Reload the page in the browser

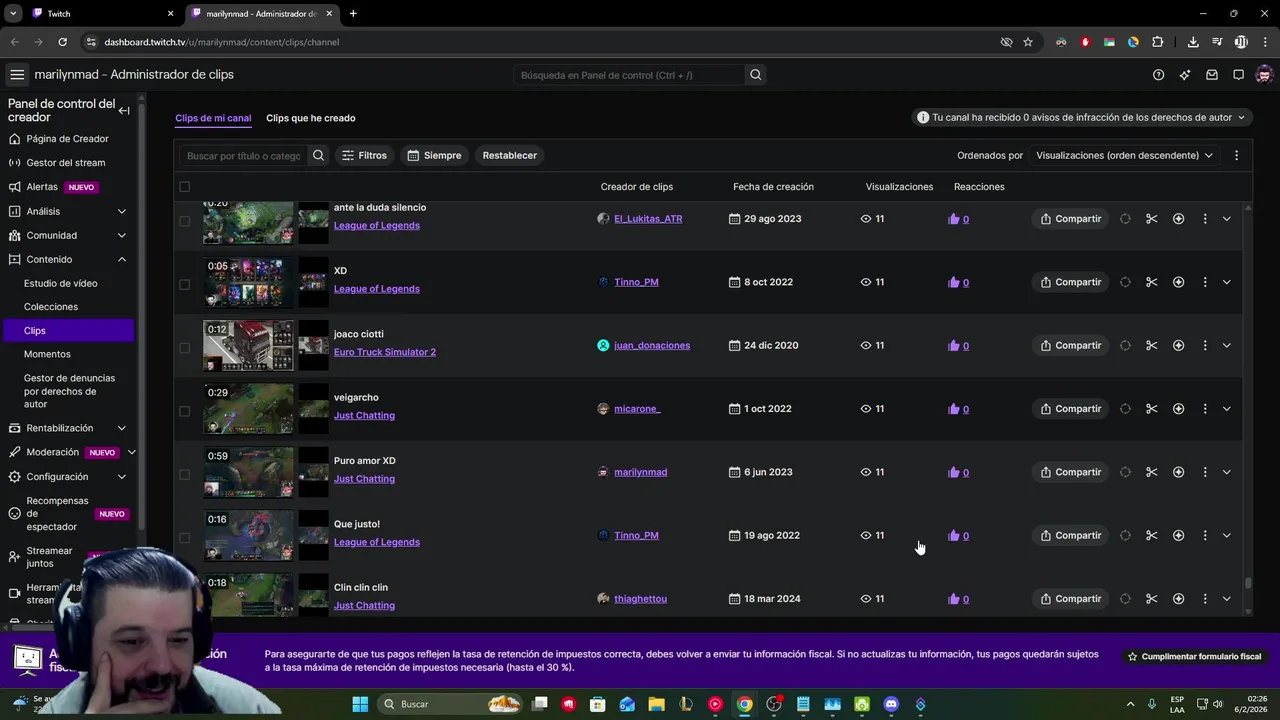[62, 42]
